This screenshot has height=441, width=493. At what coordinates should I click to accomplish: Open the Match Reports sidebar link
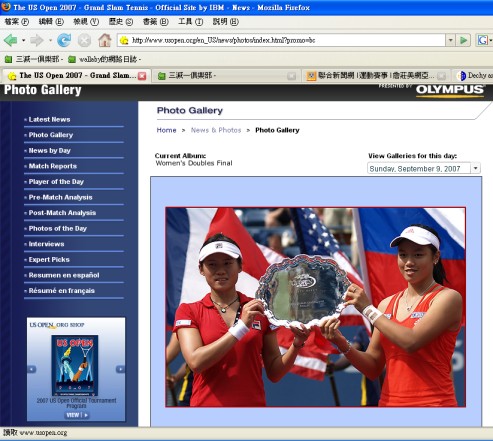click(53, 166)
